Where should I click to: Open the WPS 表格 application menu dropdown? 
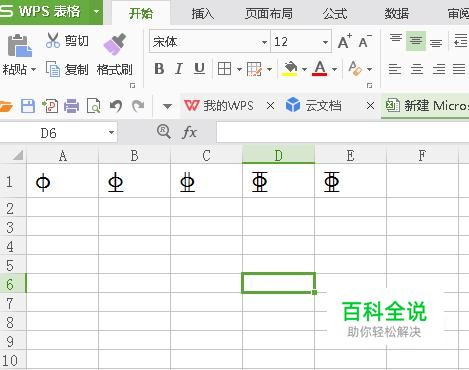(96, 12)
